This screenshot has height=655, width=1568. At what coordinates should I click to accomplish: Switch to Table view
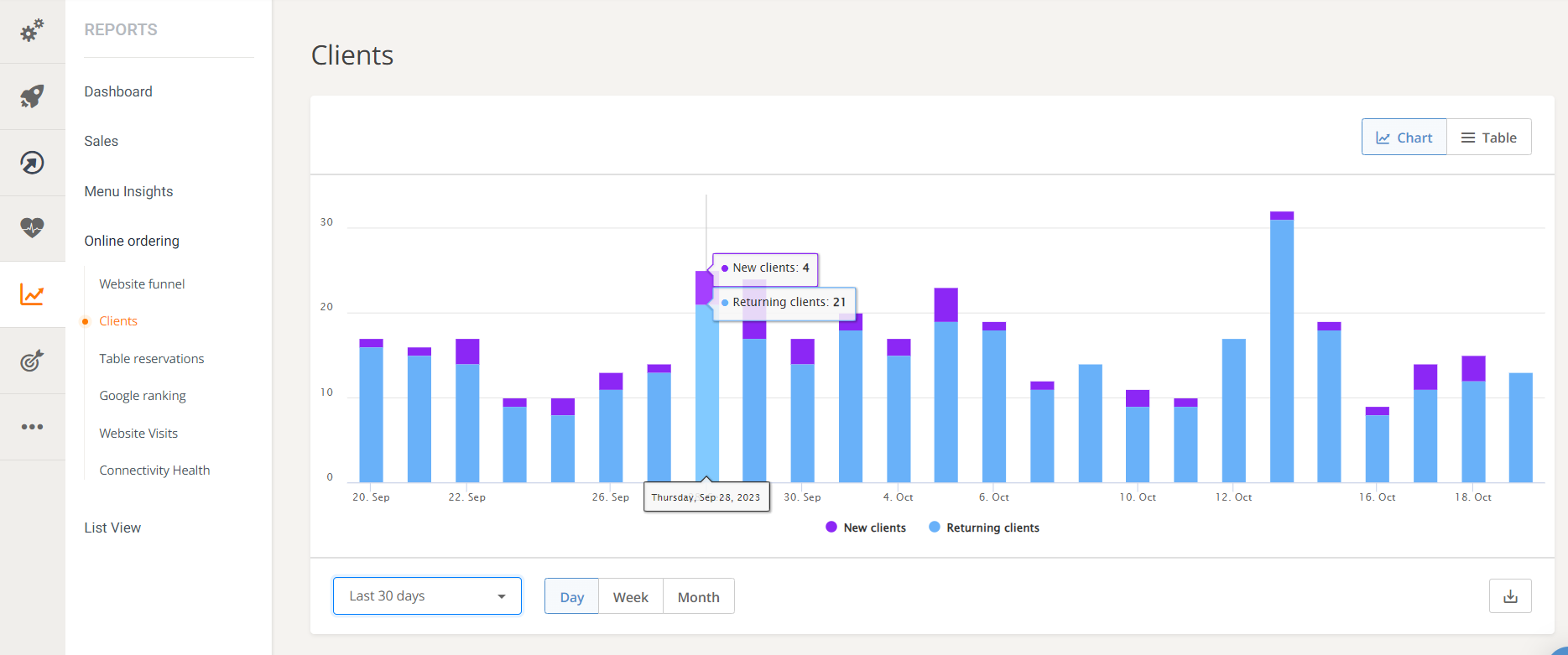point(1489,138)
